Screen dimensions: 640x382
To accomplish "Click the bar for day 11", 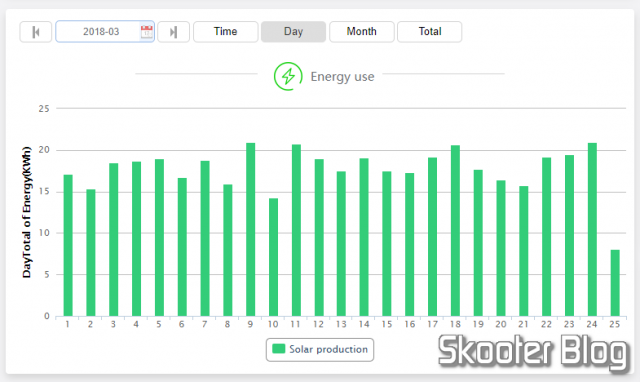I will tap(296, 230).
